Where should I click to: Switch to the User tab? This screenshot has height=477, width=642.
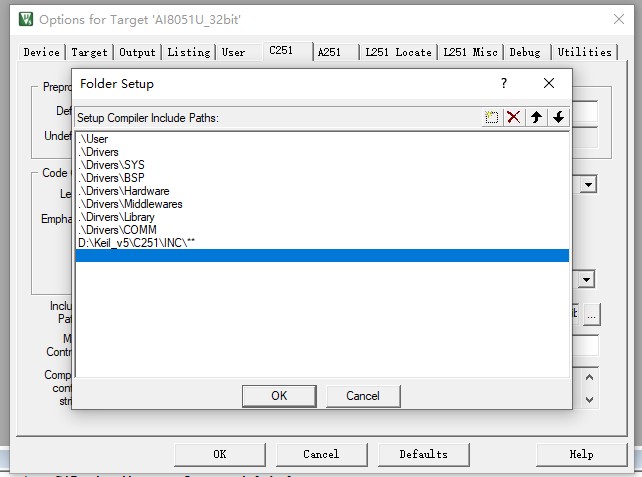[233, 52]
